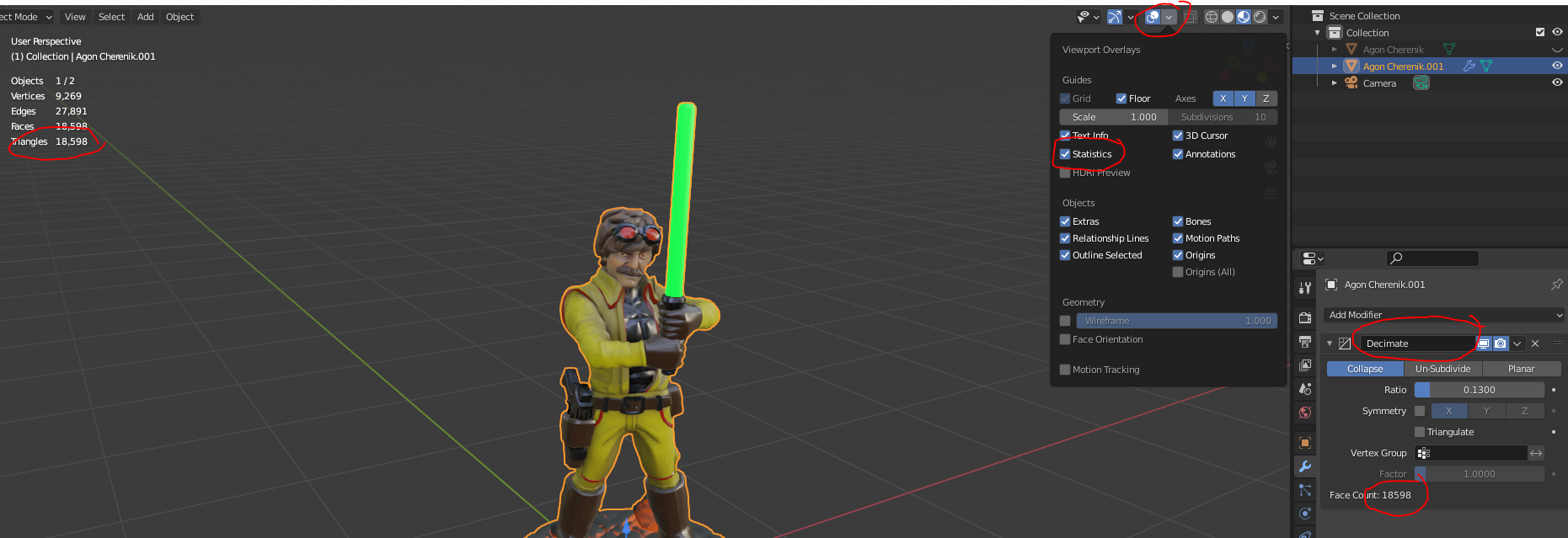Toggle the Statistics overlay checkbox

coord(1065,154)
